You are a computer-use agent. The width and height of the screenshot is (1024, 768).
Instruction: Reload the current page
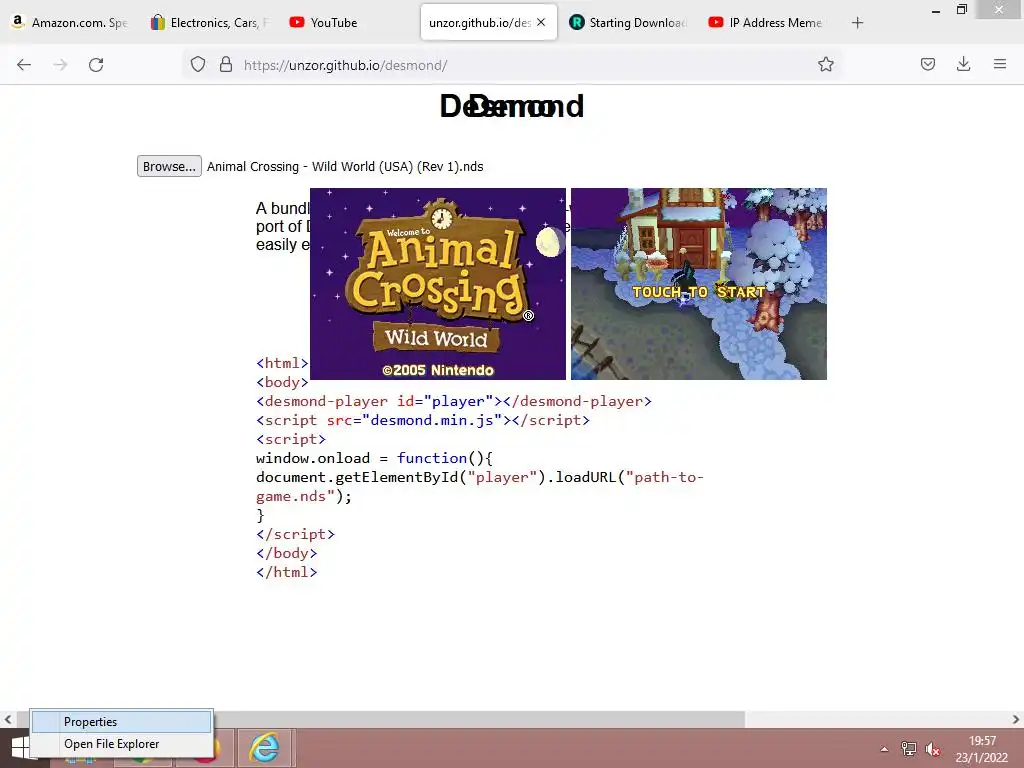tap(96, 65)
